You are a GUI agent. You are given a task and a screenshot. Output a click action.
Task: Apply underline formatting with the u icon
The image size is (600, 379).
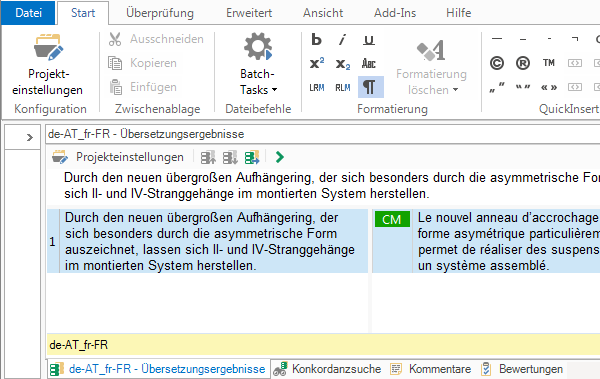(x=369, y=39)
